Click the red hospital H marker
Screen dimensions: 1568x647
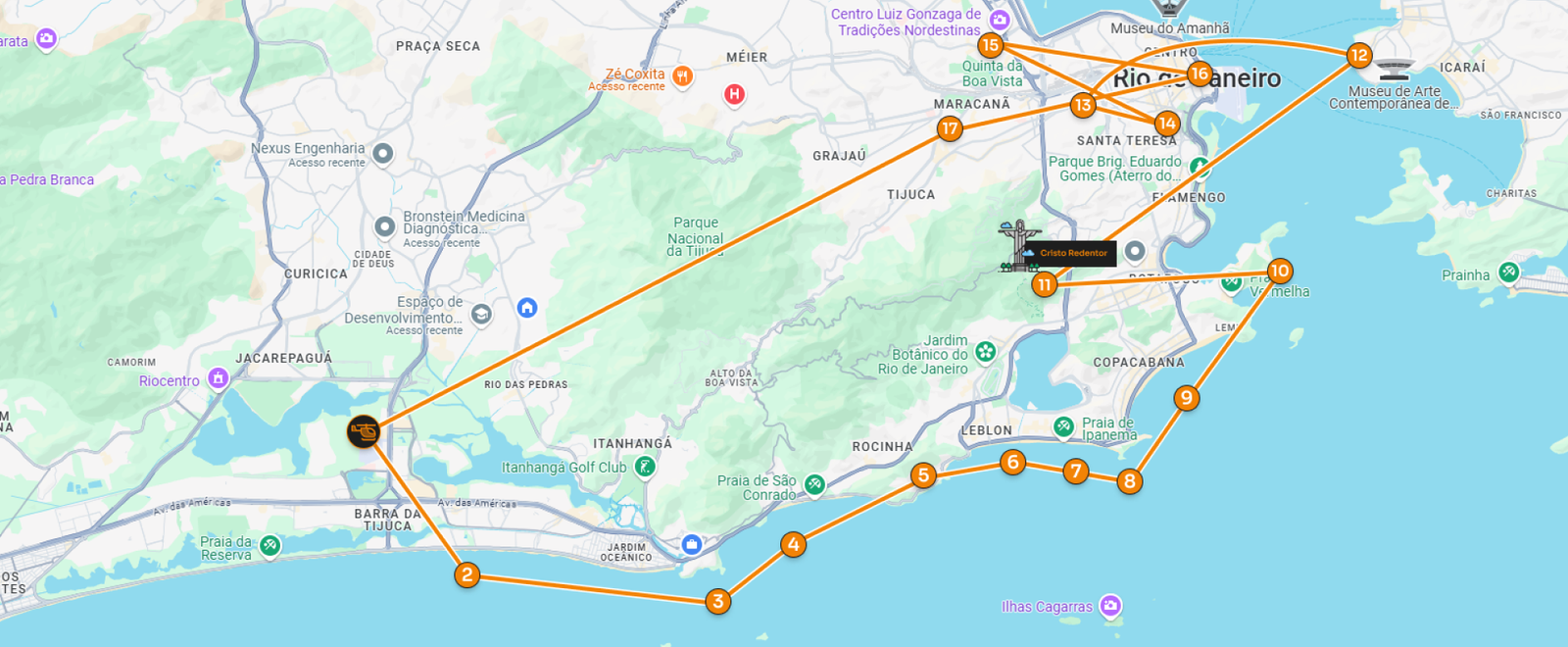[734, 94]
